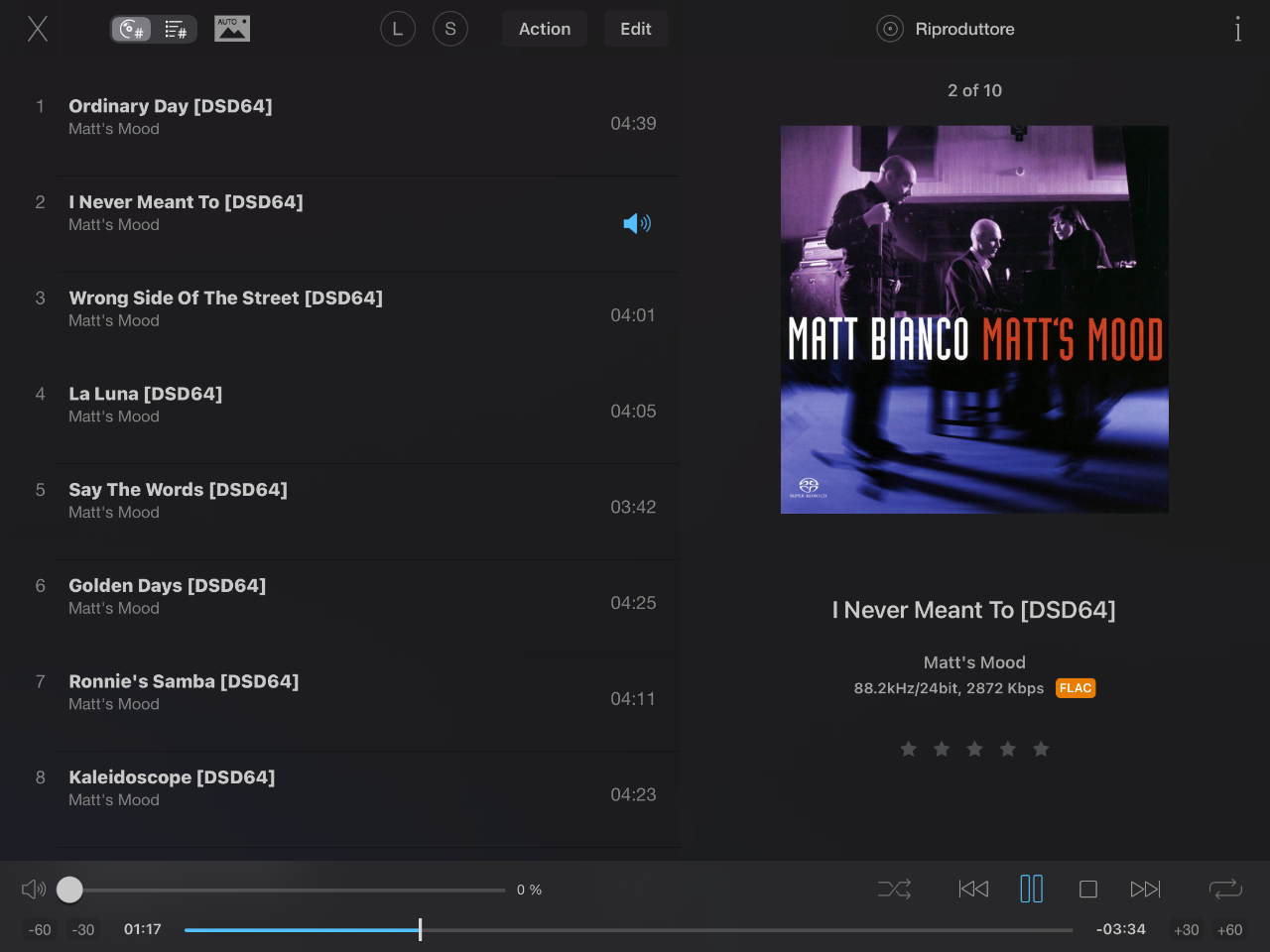Jump back 30 seconds
This screenshot has width=1270, height=952.
[83, 930]
